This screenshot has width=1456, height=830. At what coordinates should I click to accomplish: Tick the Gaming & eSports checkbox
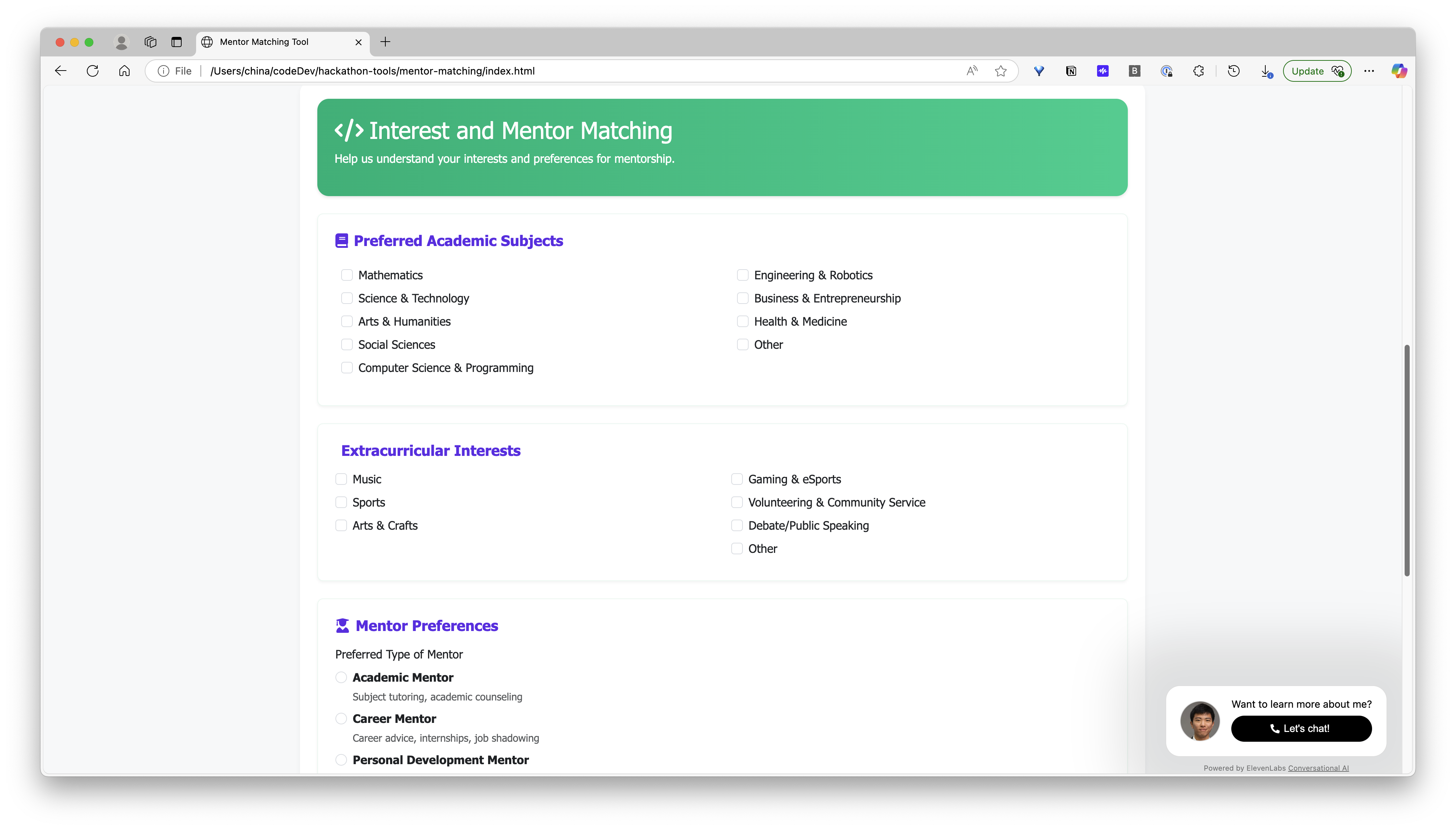click(x=737, y=479)
